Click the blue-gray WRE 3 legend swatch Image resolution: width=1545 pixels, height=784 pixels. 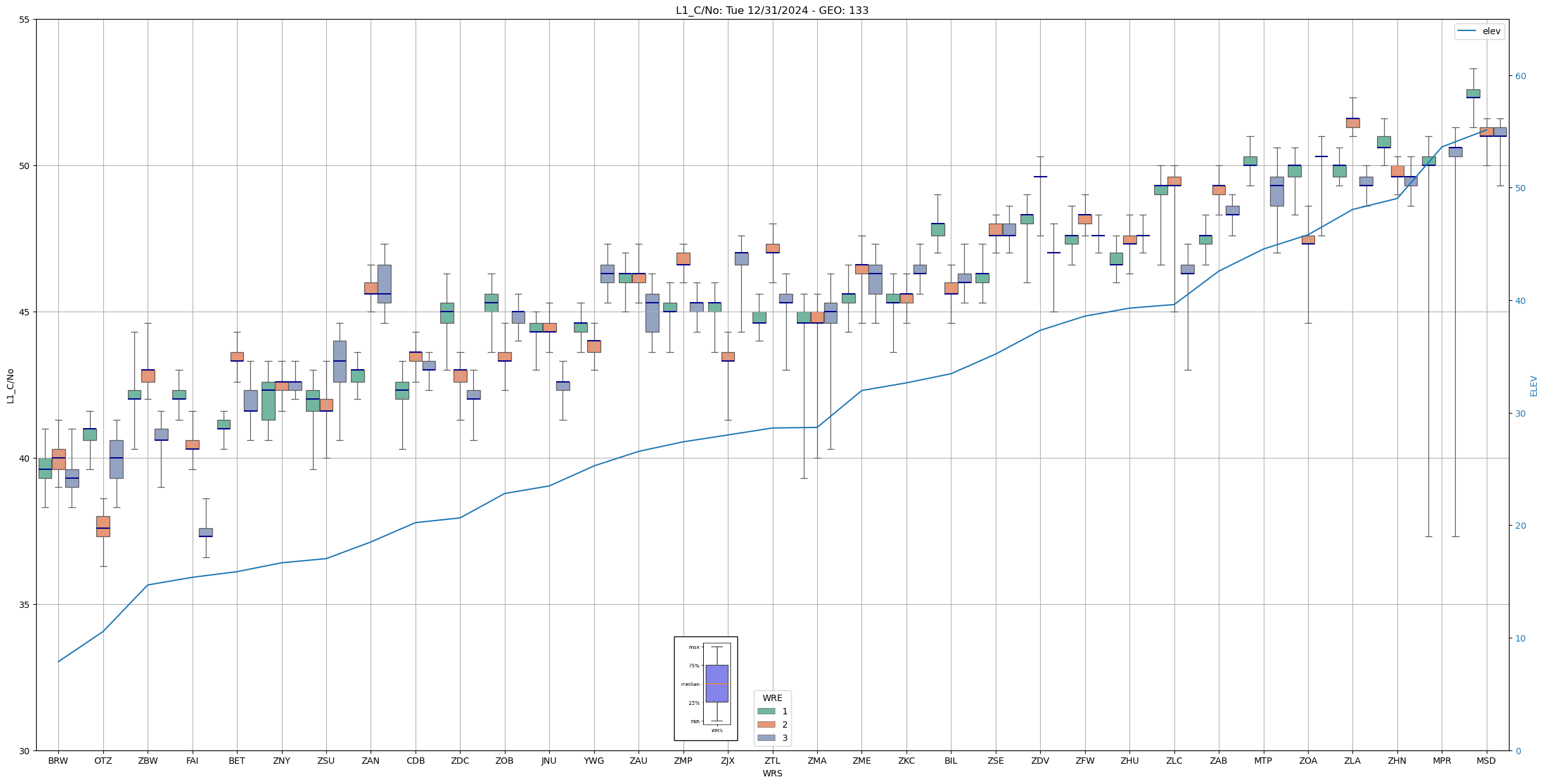766,738
